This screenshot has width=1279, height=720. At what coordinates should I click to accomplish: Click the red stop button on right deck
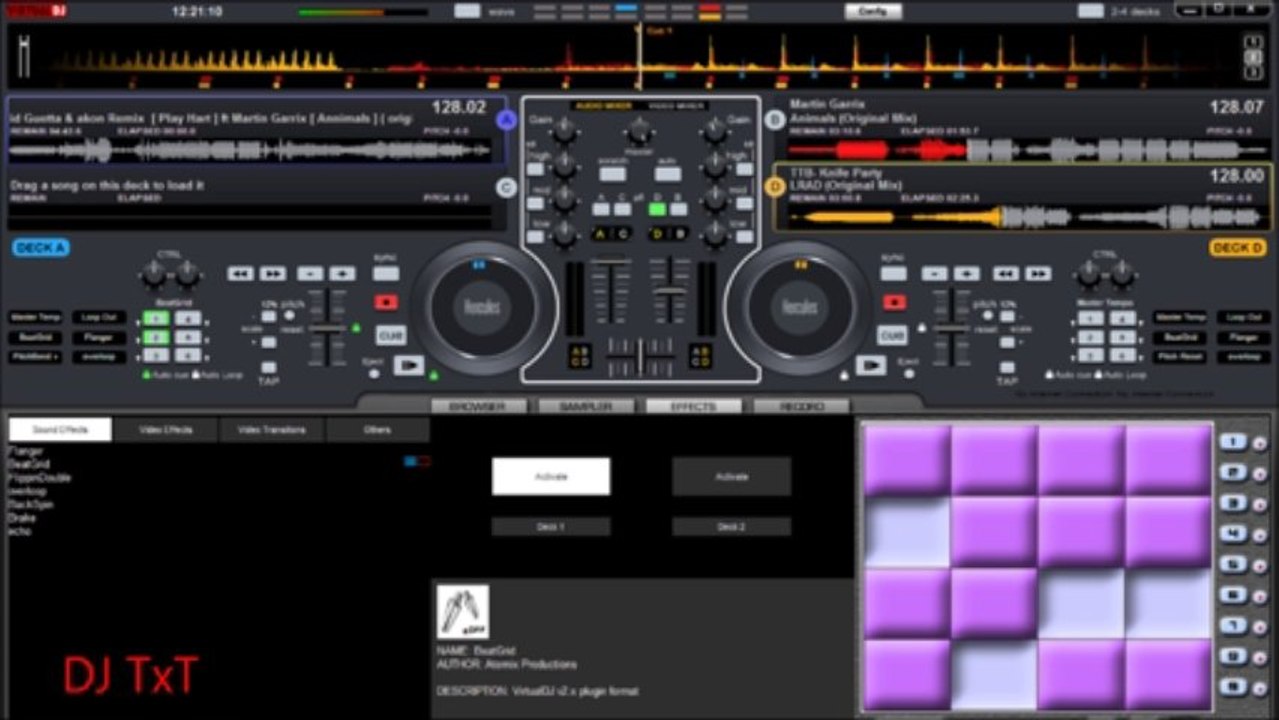coord(894,302)
